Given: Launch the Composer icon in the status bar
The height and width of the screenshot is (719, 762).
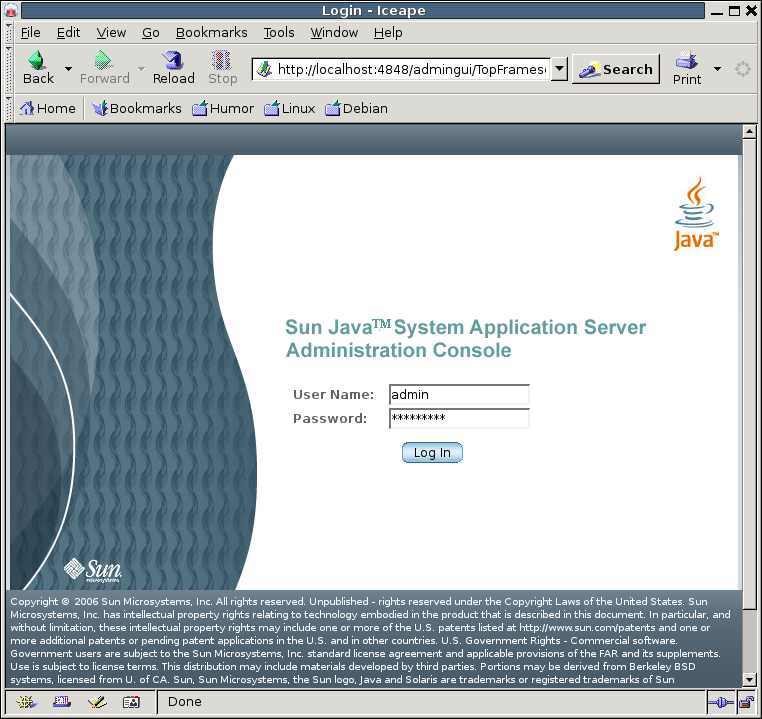Looking at the screenshot, I should tap(96, 702).
